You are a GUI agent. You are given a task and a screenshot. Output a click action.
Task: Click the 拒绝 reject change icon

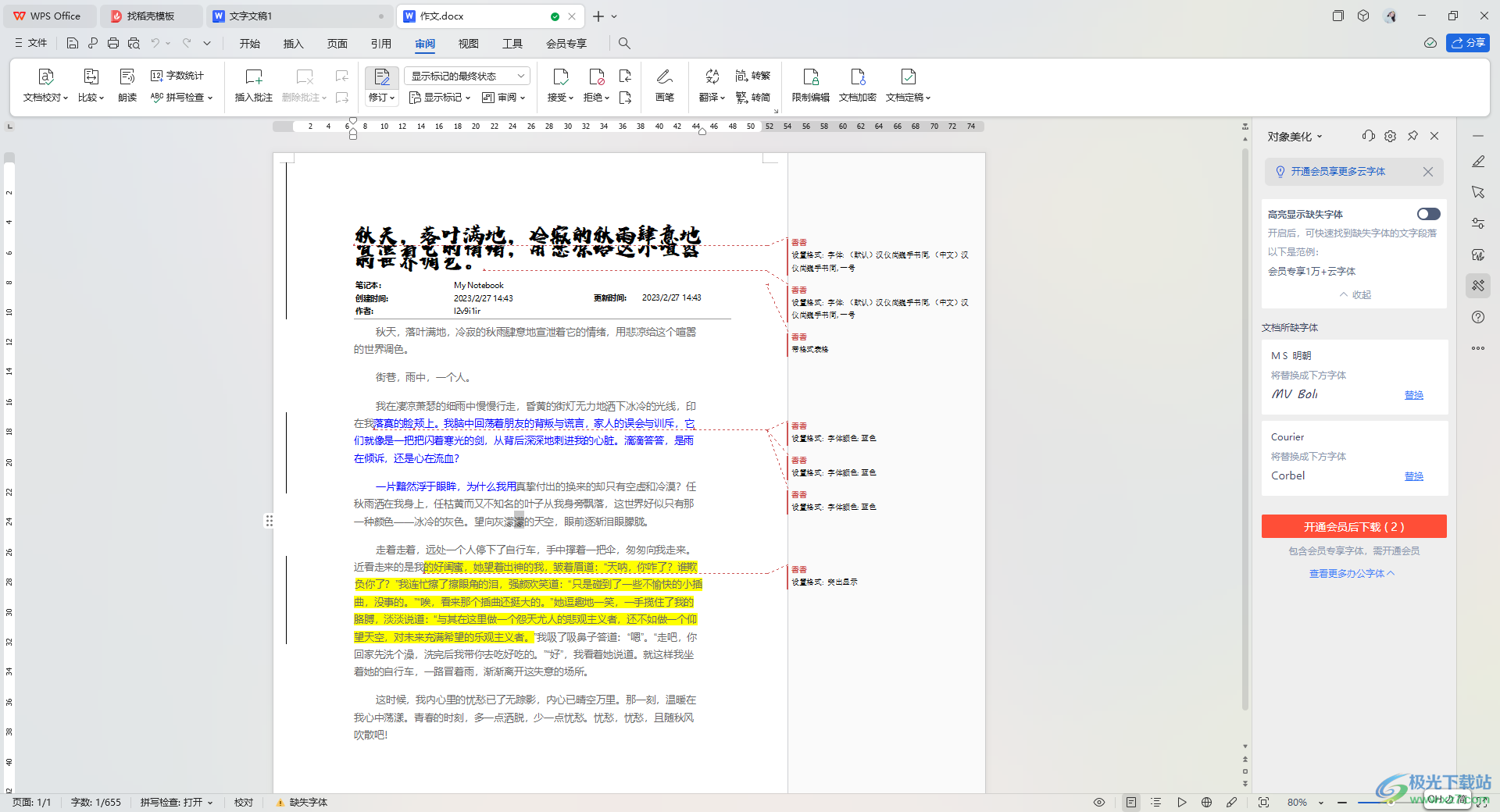597,77
